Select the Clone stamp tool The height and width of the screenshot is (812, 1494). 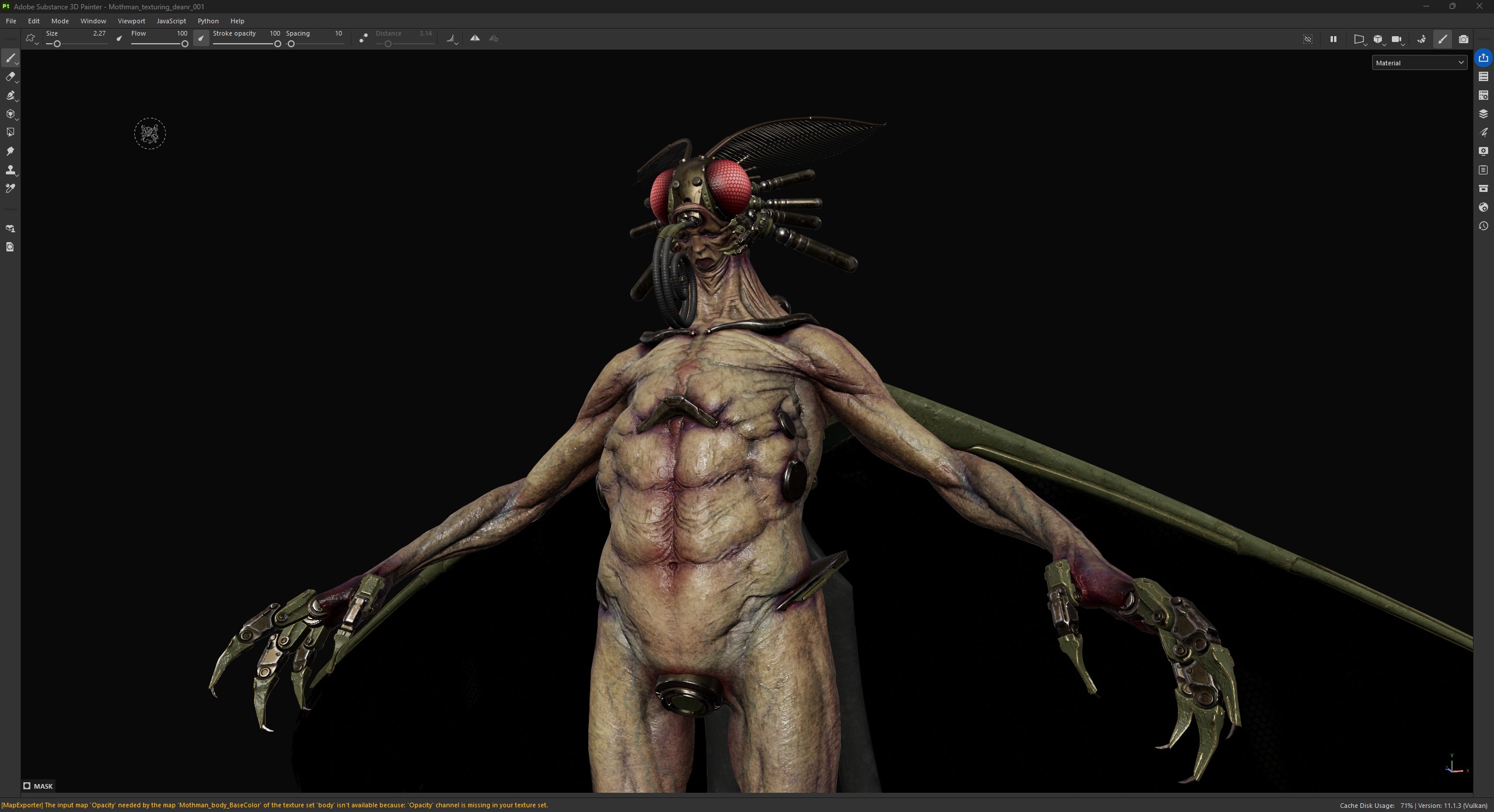pos(11,170)
